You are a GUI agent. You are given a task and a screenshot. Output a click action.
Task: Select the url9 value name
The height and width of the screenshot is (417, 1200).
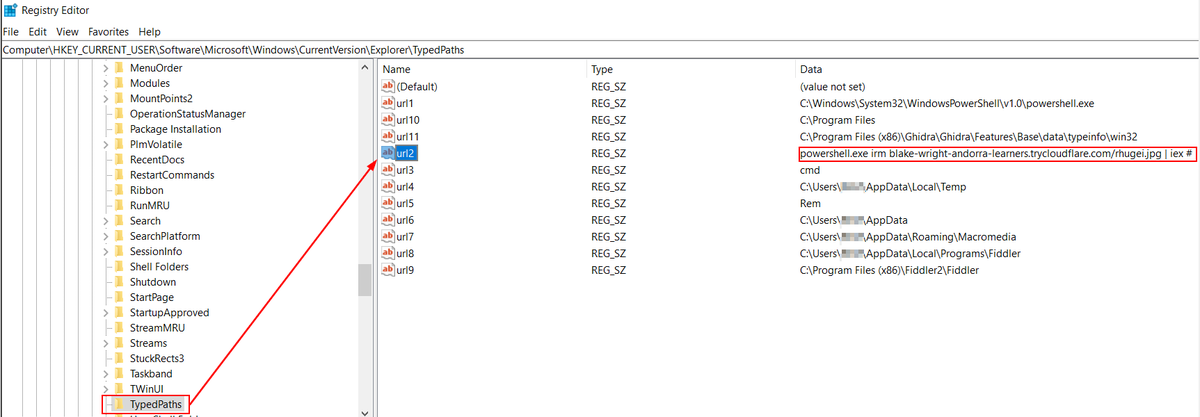click(405, 270)
